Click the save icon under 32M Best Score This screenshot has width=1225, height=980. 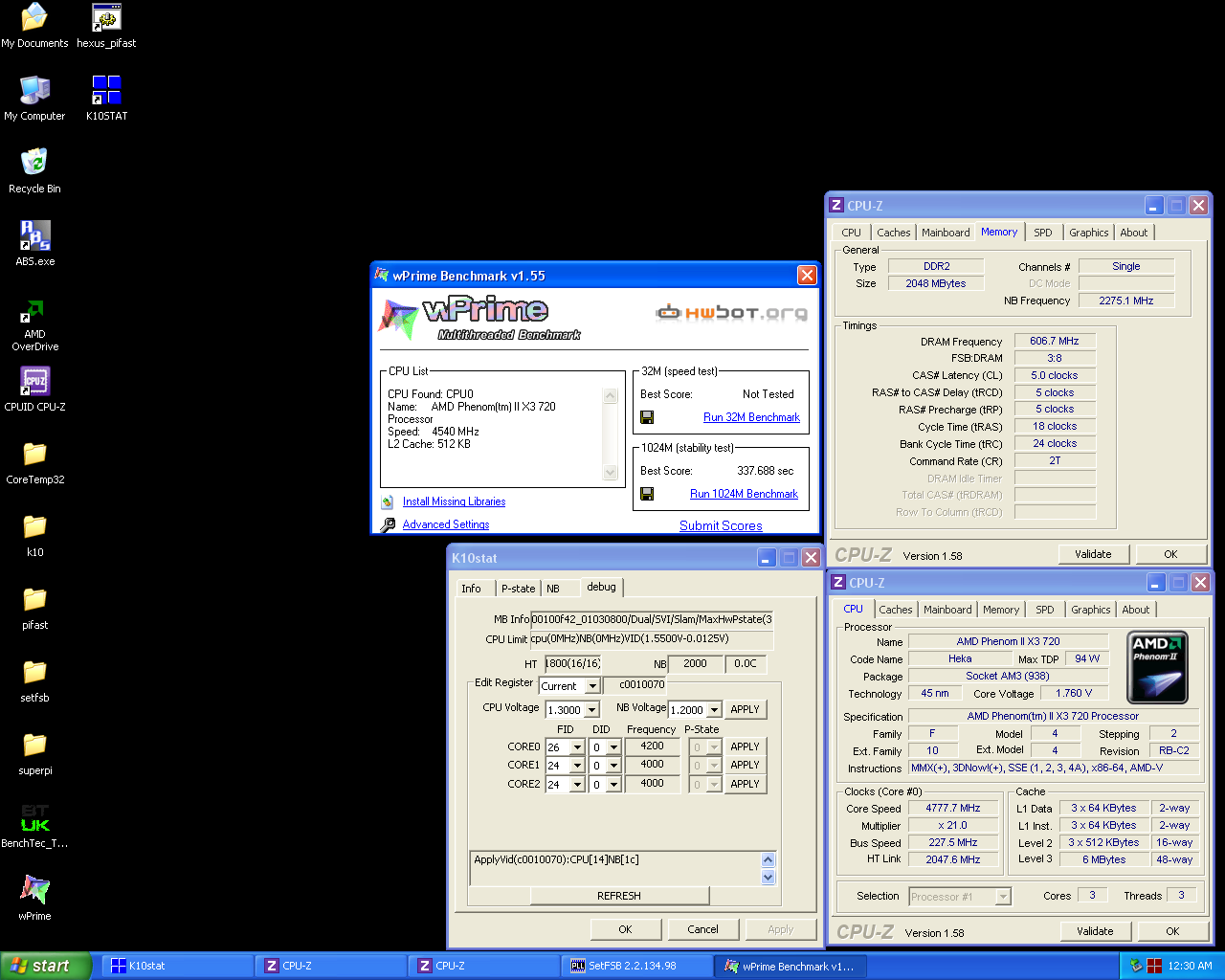coord(647,417)
